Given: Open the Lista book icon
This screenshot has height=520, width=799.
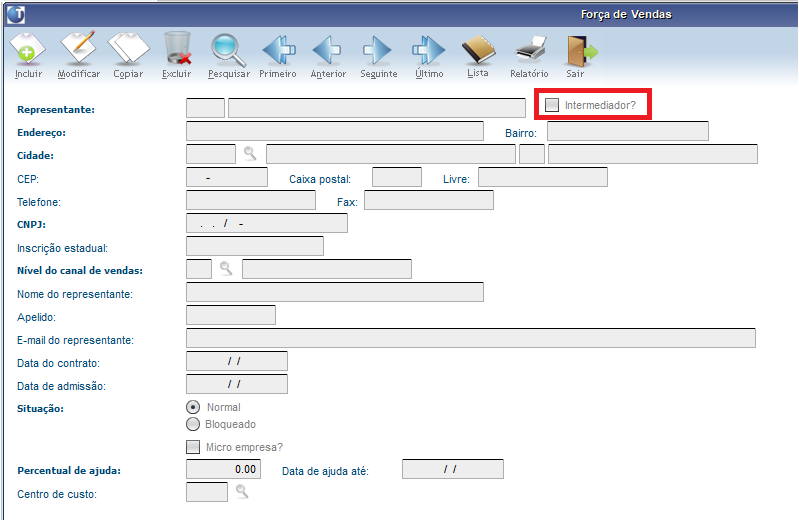Looking at the screenshot, I should [478, 49].
